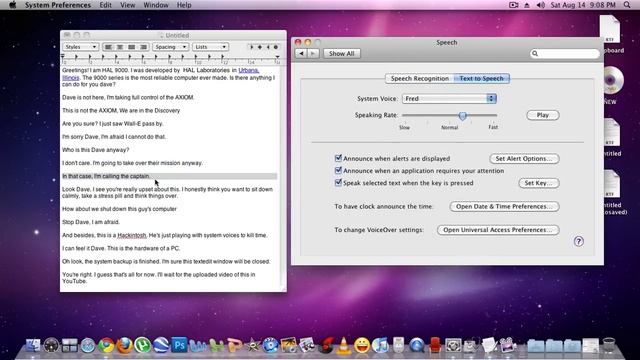
Task: Click the date and time in menu bar
Action: [583, 5]
